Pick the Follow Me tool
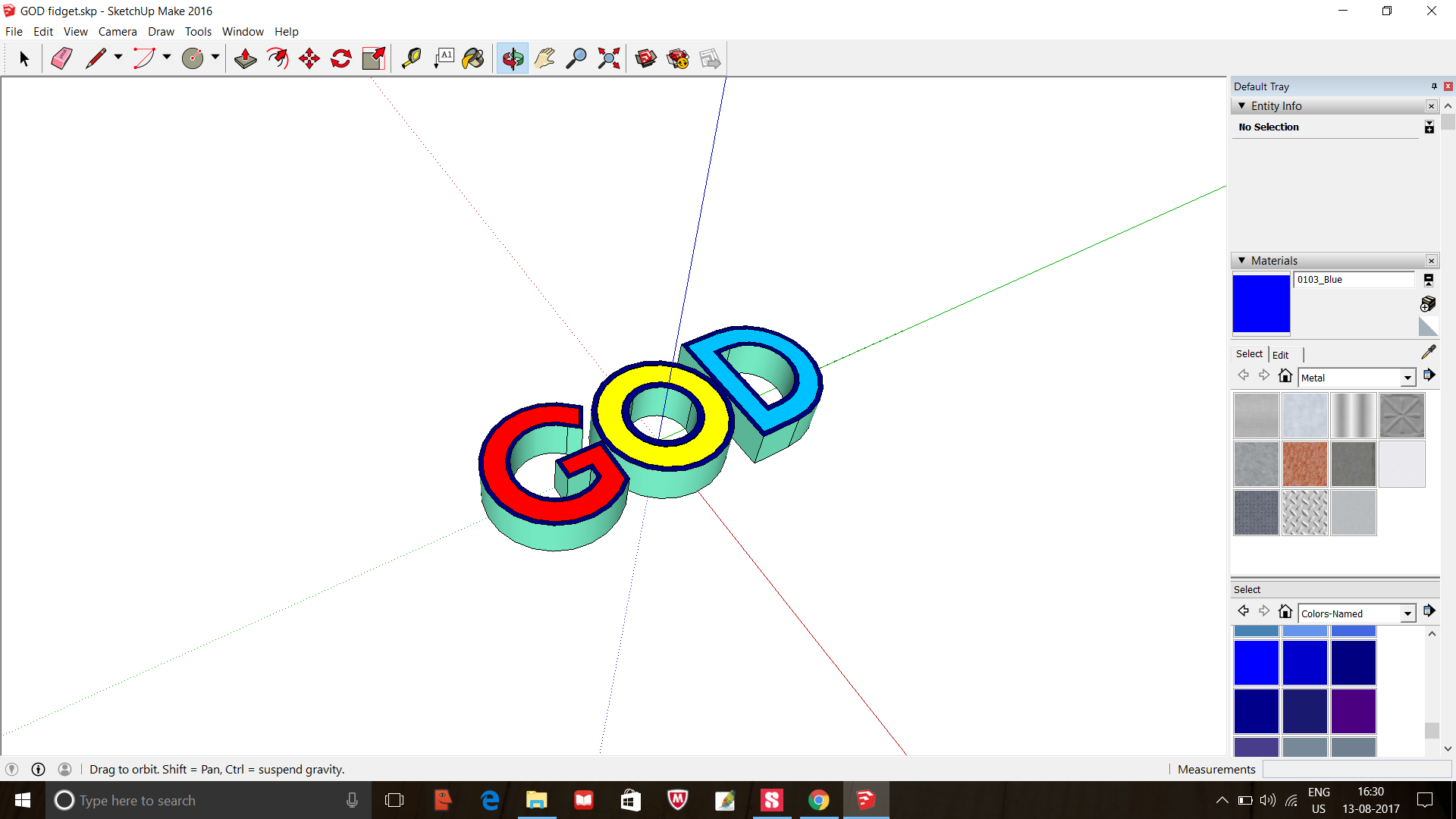The image size is (1456, 819). tap(277, 58)
